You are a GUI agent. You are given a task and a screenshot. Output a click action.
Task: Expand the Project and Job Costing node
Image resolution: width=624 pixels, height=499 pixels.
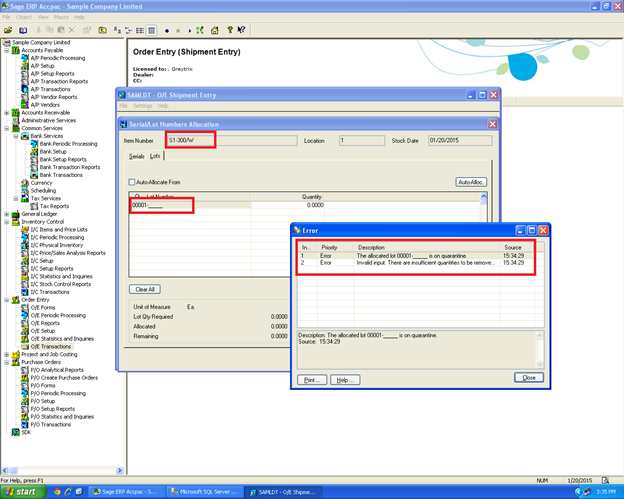click(6, 354)
